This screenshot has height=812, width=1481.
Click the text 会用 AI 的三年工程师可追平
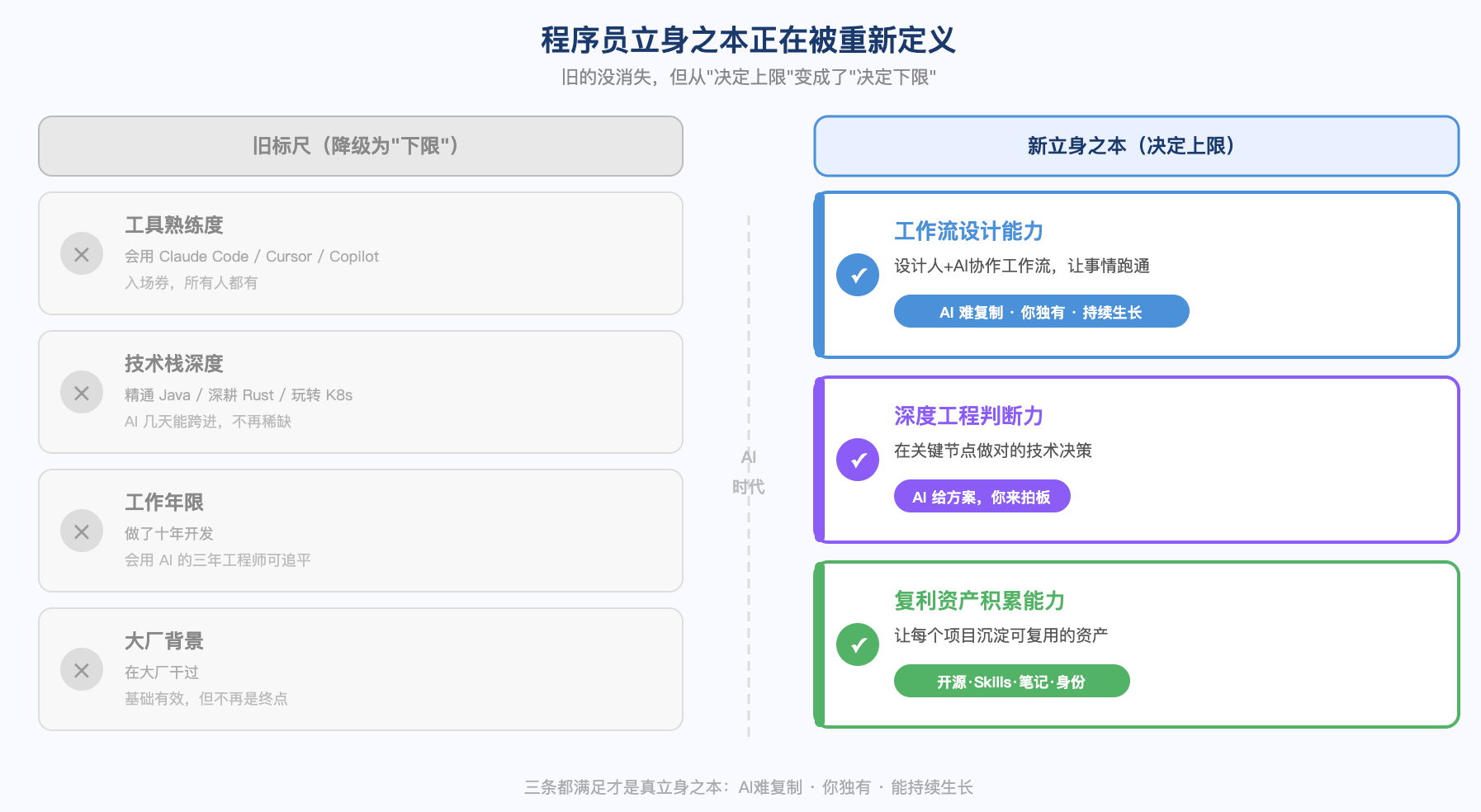click(x=218, y=560)
